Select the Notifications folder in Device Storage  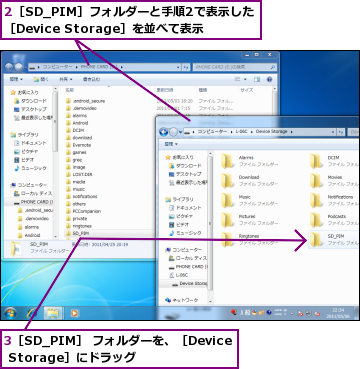point(334,200)
